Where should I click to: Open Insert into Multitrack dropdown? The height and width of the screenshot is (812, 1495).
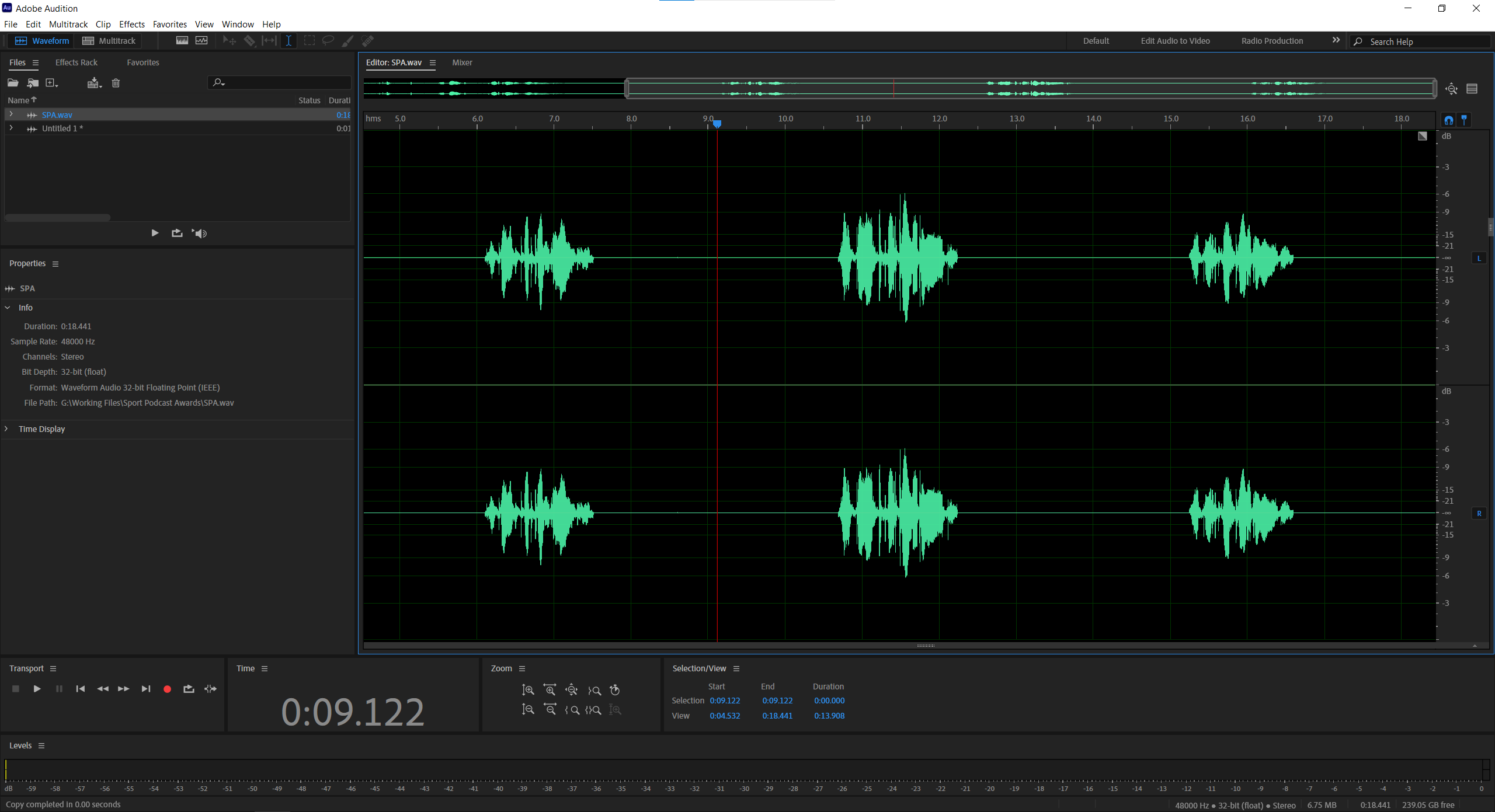pyautogui.click(x=94, y=83)
